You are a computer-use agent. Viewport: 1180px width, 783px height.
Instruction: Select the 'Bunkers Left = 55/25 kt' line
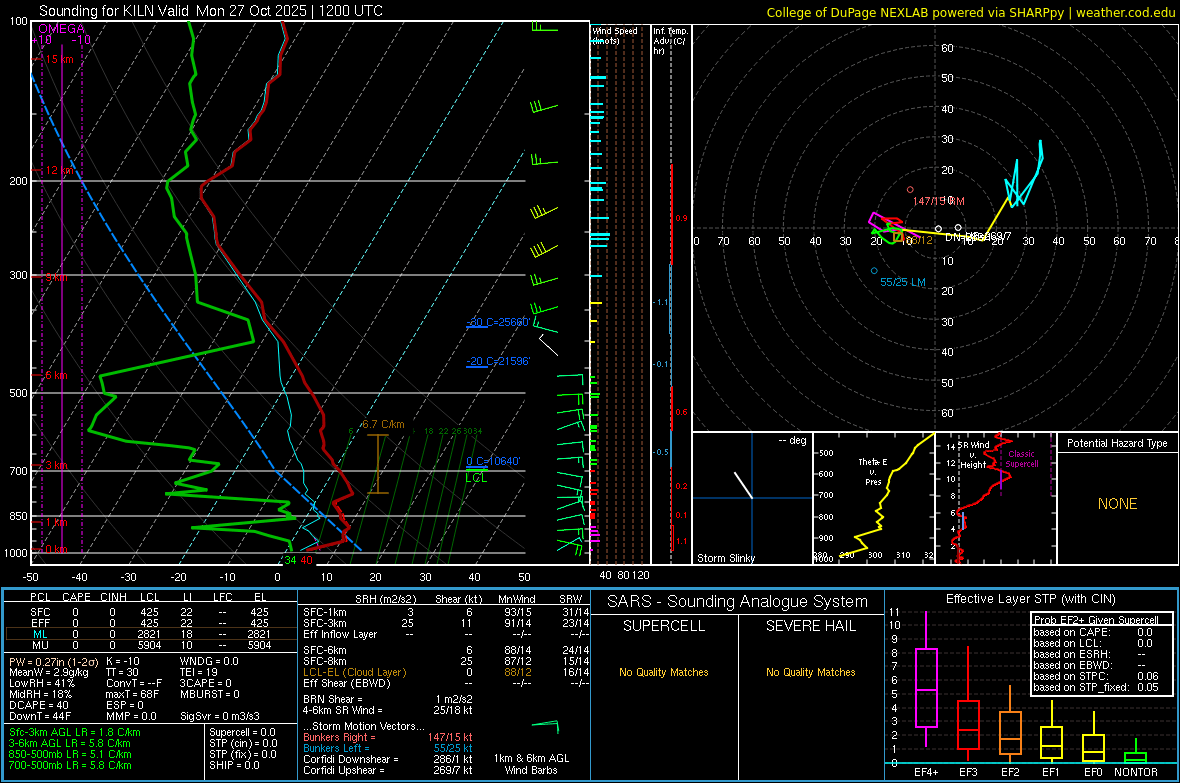(388, 748)
